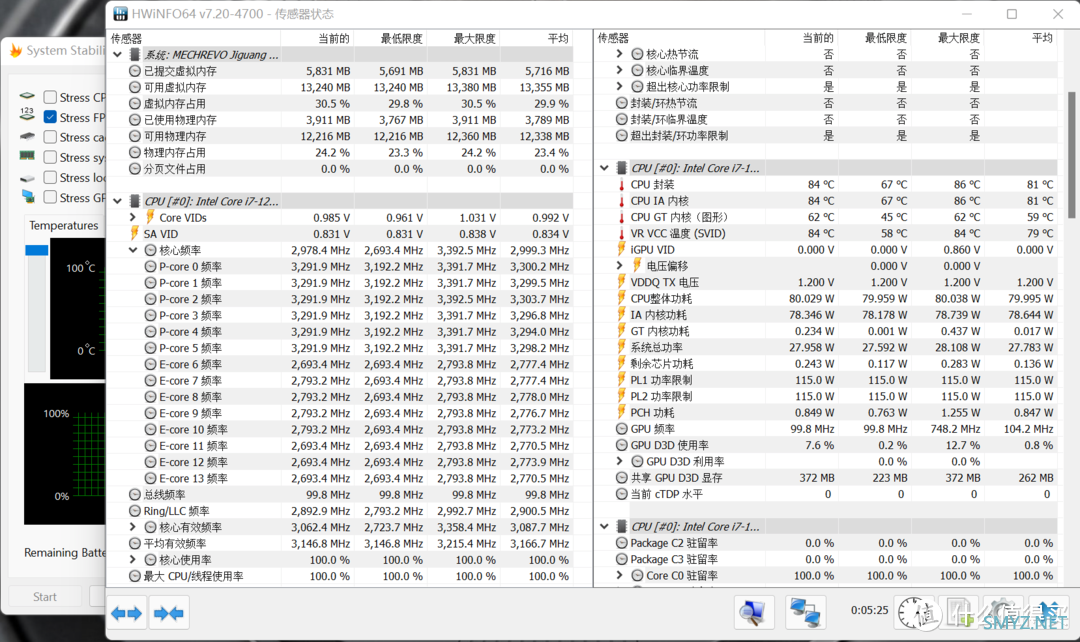
Task: Click the chip icon of 系统: MECHREVO header
Action: (135, 54)
